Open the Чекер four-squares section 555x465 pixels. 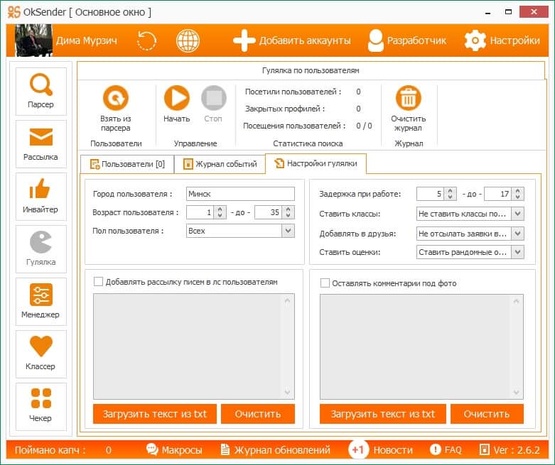tap(41, 406)
